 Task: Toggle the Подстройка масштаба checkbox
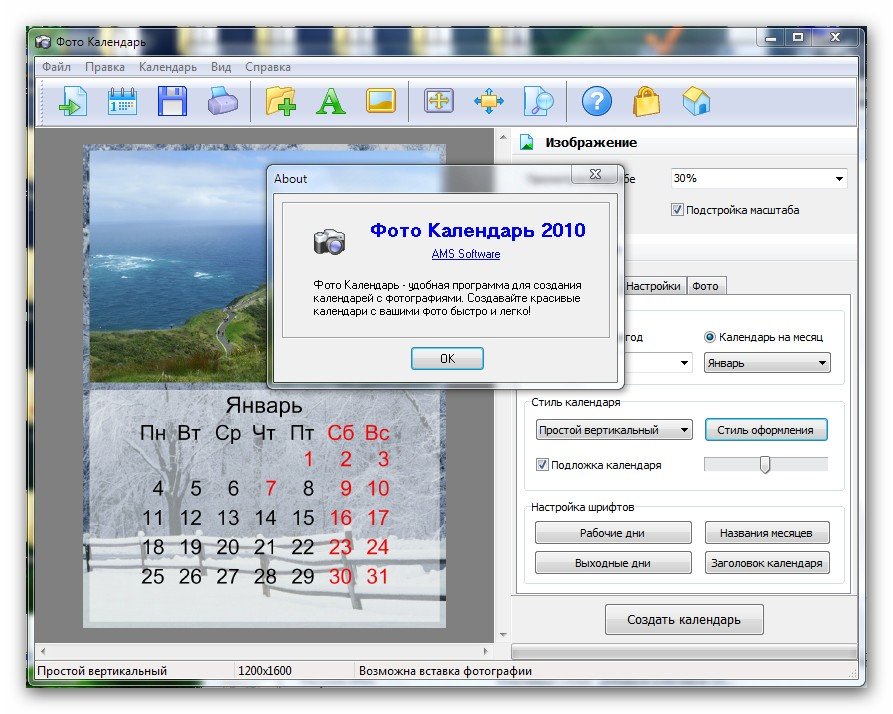pyautogui.click(x=677, y=210)
